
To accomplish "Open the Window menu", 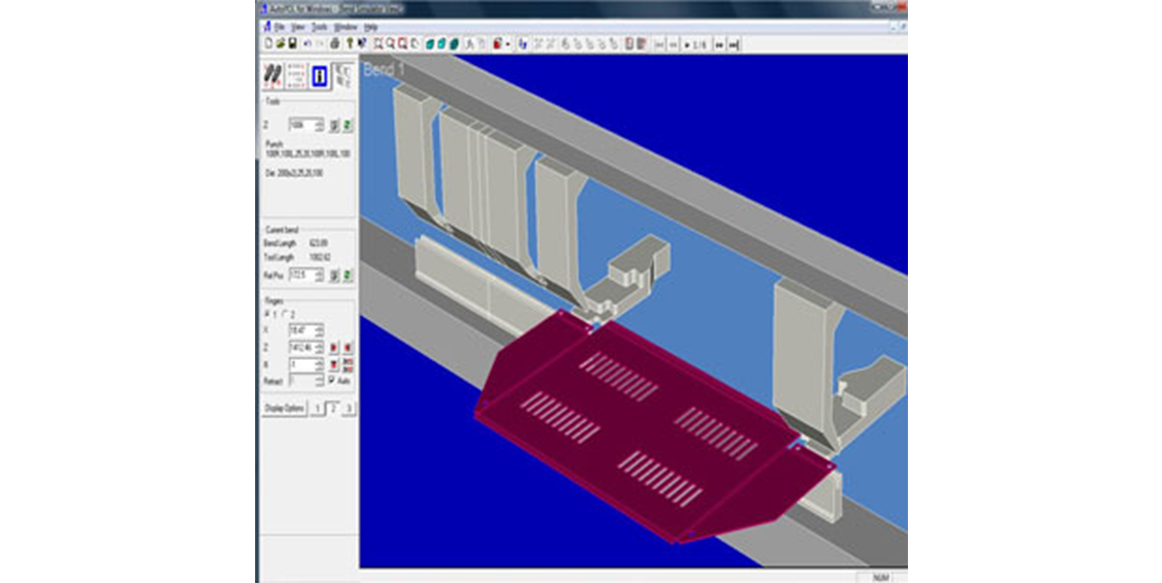I will (x=346, y=27).
